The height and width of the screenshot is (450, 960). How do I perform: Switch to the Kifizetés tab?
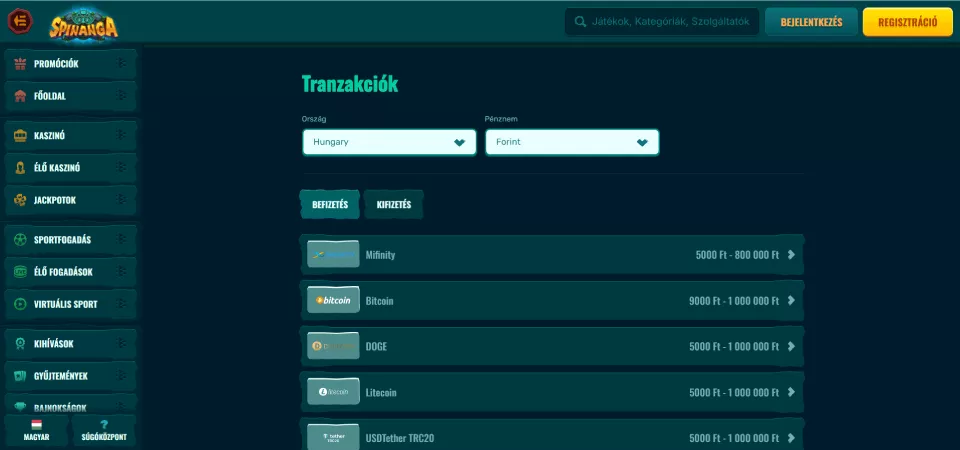[394, 205]
